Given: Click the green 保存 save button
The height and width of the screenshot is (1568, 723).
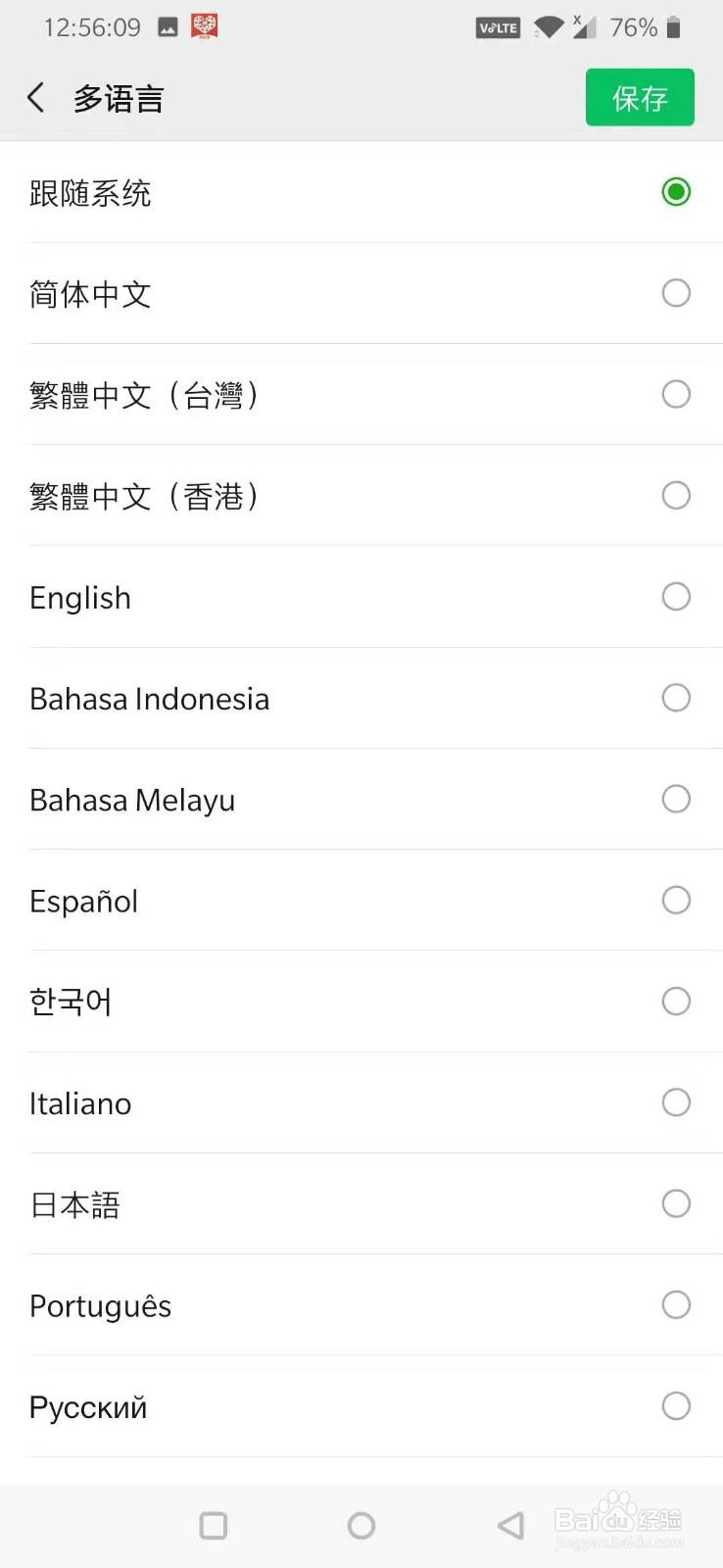Looking at the screenshot, I should [x=640, y=98].
